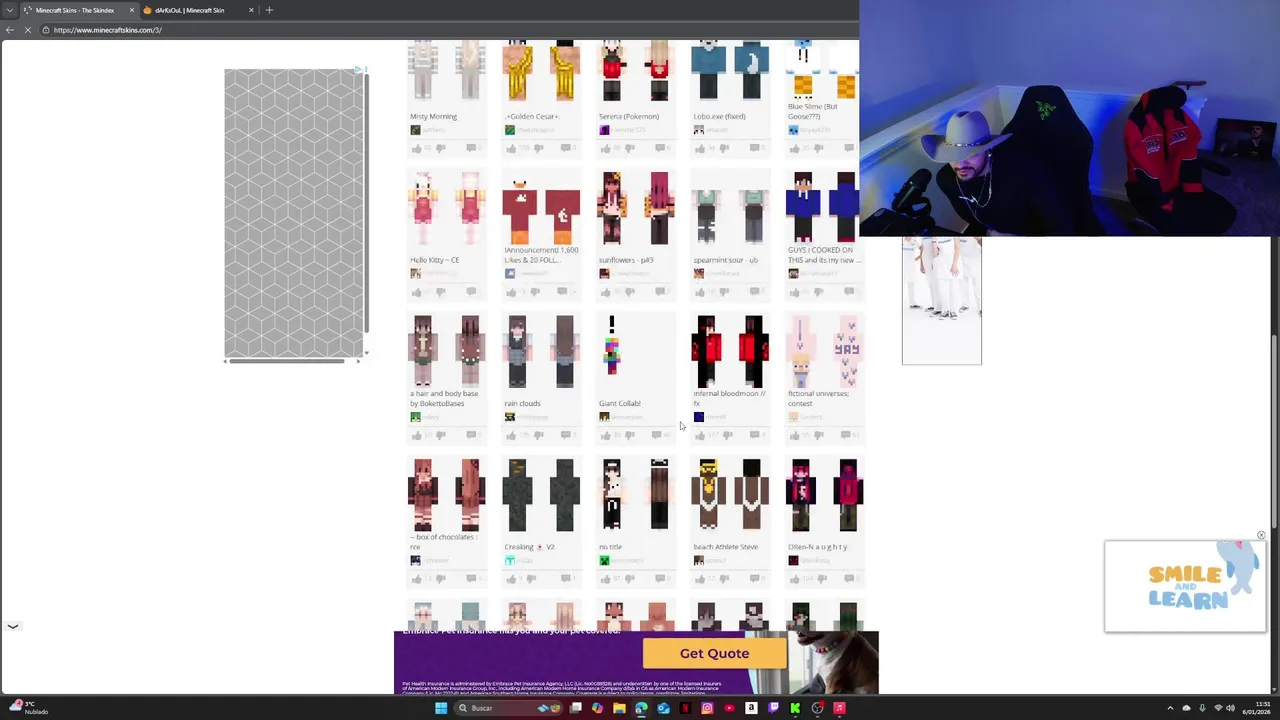Screen dimensions: 1280x720
Task: Open Netflix from the taskbar
Action: click(x=685, y=708)
